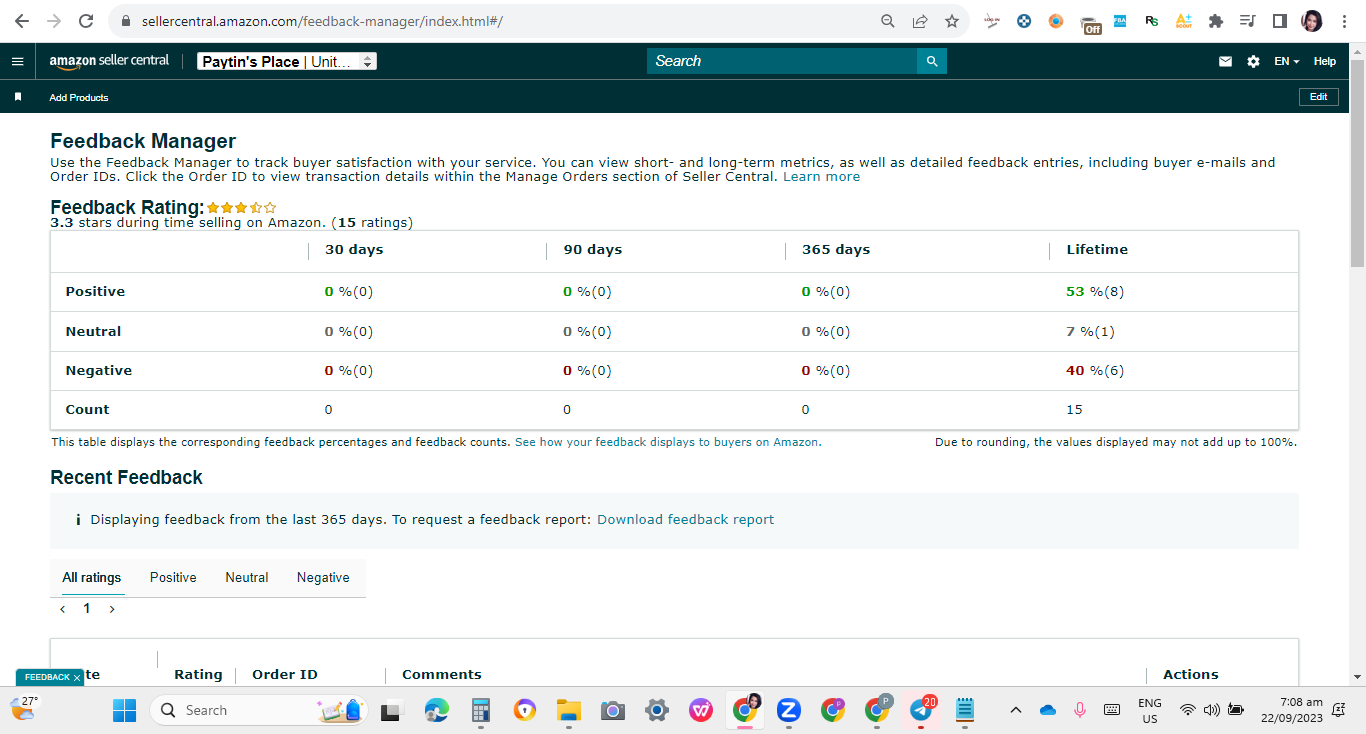This screenshot has height=734, width=1366.
Task: Open the media controls playlist icon
Action: [1247, 21]
